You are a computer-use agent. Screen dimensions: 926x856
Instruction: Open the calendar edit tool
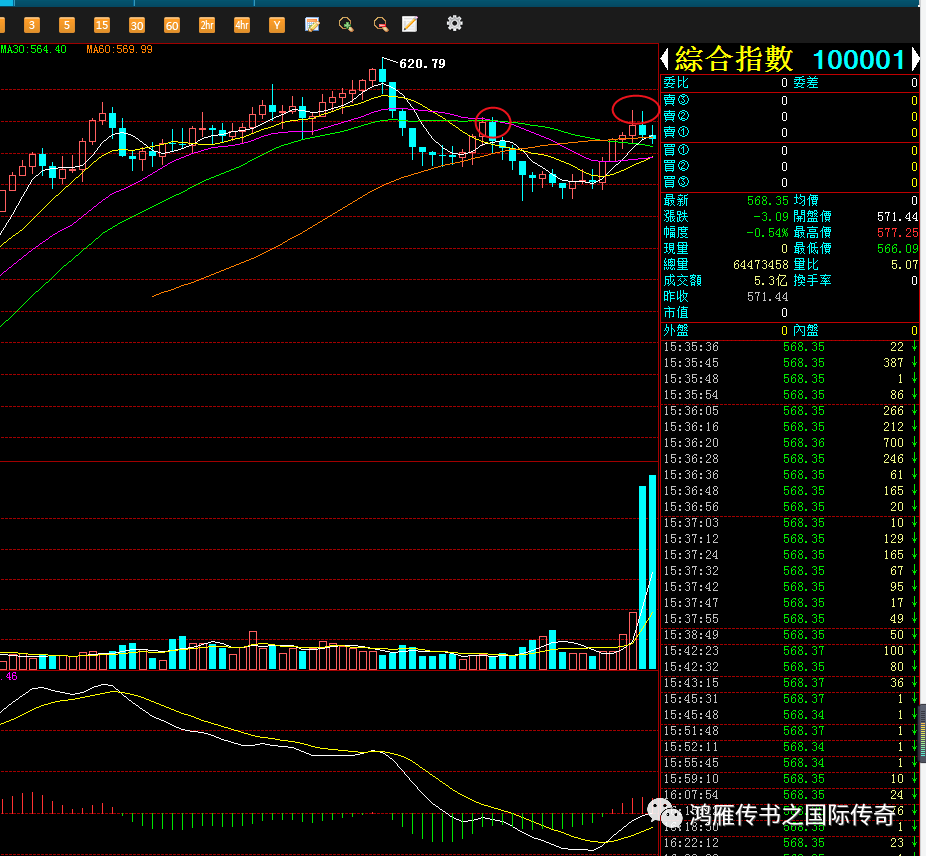coord(312,24)
